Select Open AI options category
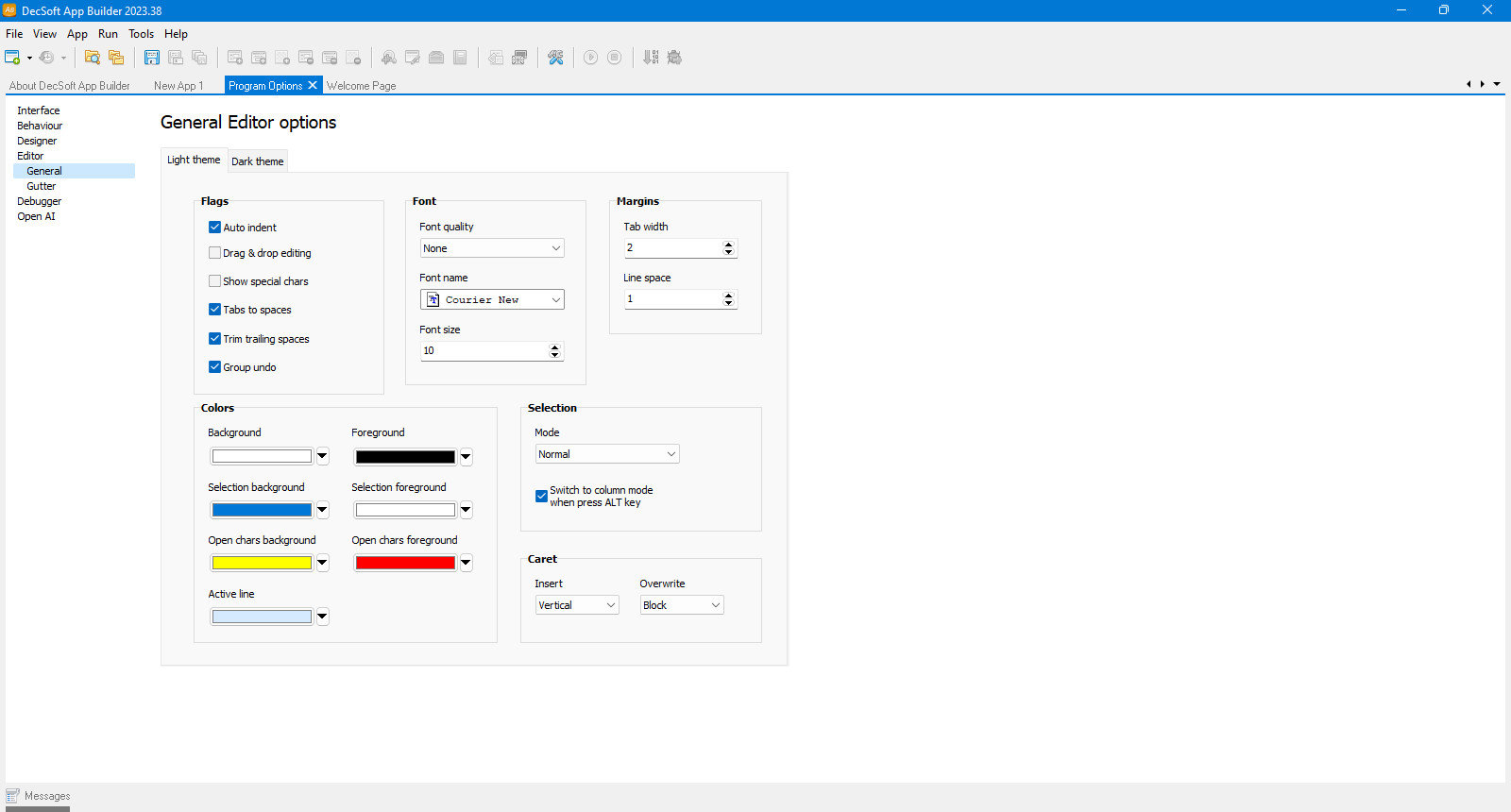Viewport: 1511px width, 812px height. pyautogui.click(x=36, y=216)
